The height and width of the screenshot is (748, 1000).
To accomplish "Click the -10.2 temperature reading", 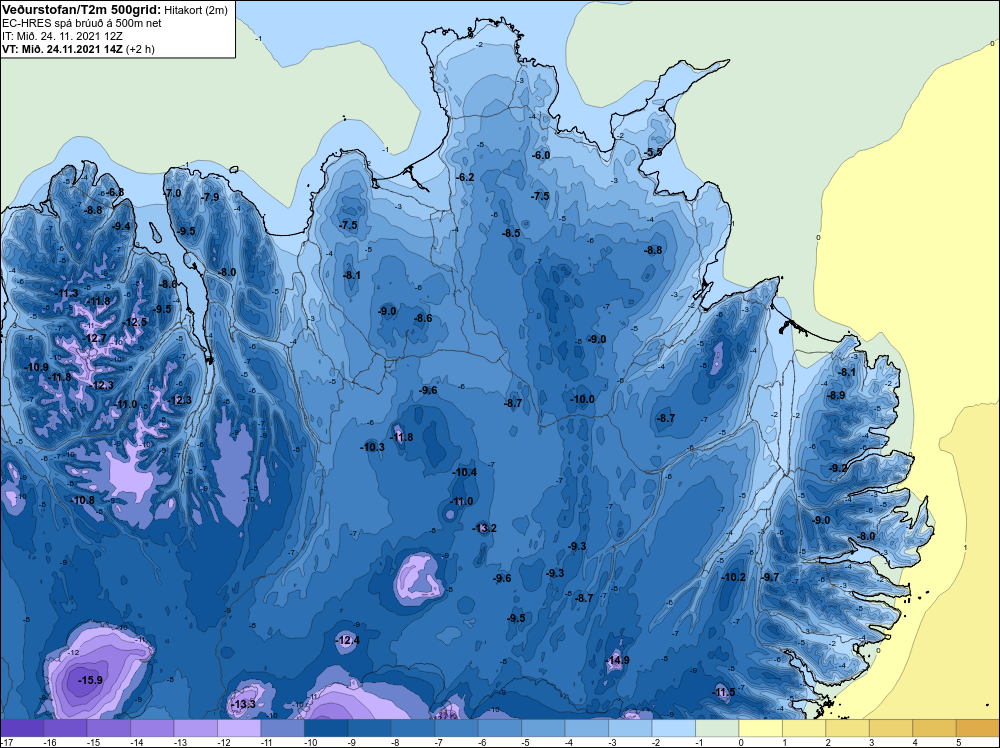I will click(733, 577).
